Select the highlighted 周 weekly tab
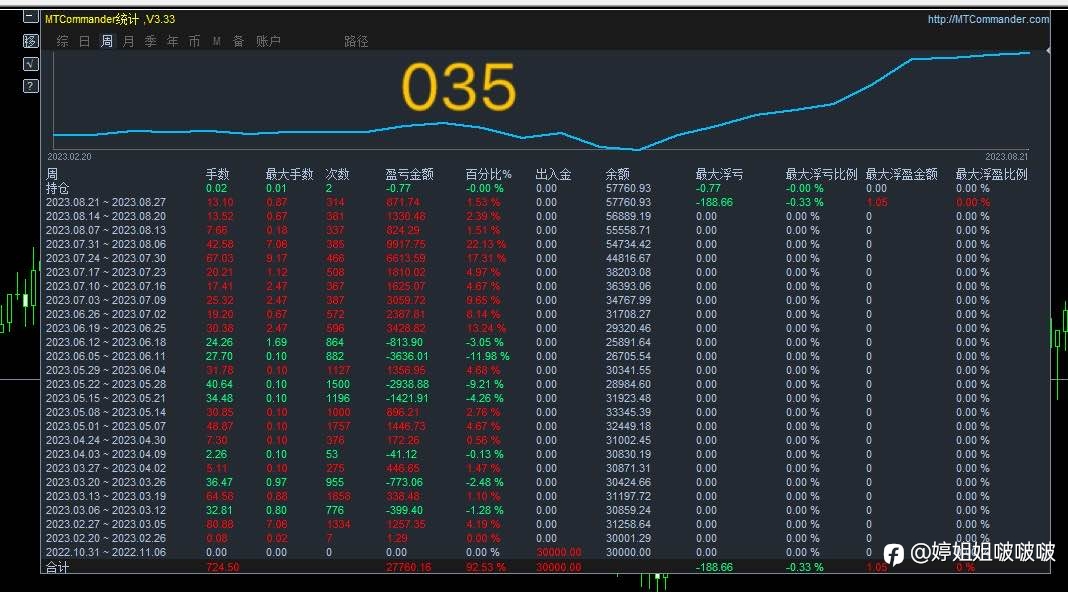The width and height of the screenshot is (1068, 592). point(107,42)
